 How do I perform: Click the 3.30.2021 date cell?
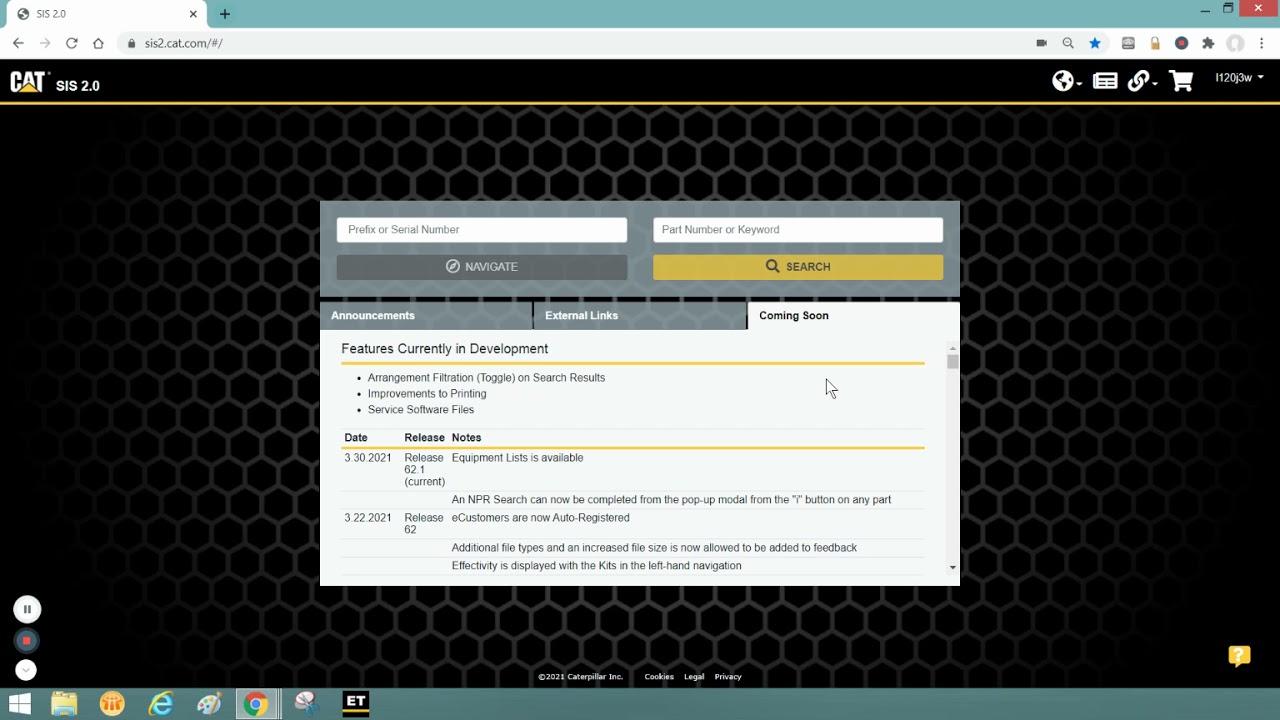pos(368,458)
